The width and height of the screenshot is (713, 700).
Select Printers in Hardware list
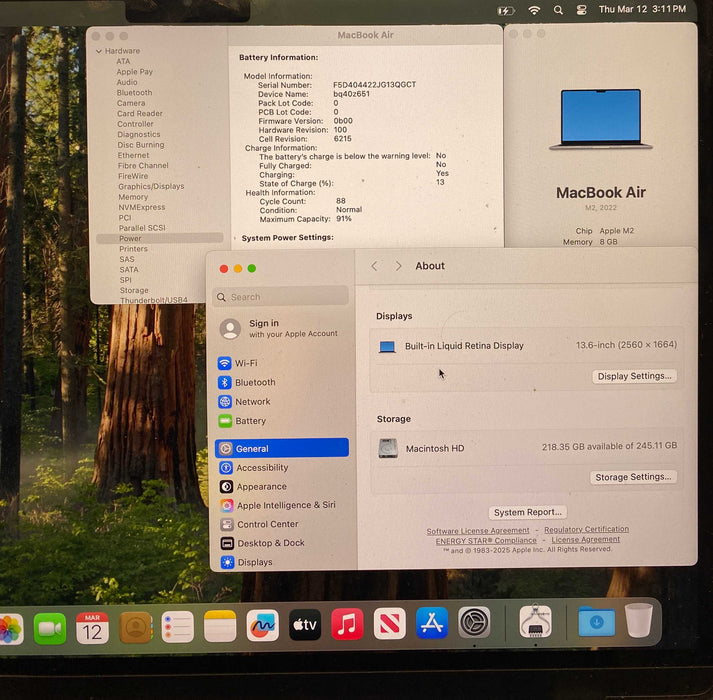tap(133, 249)
